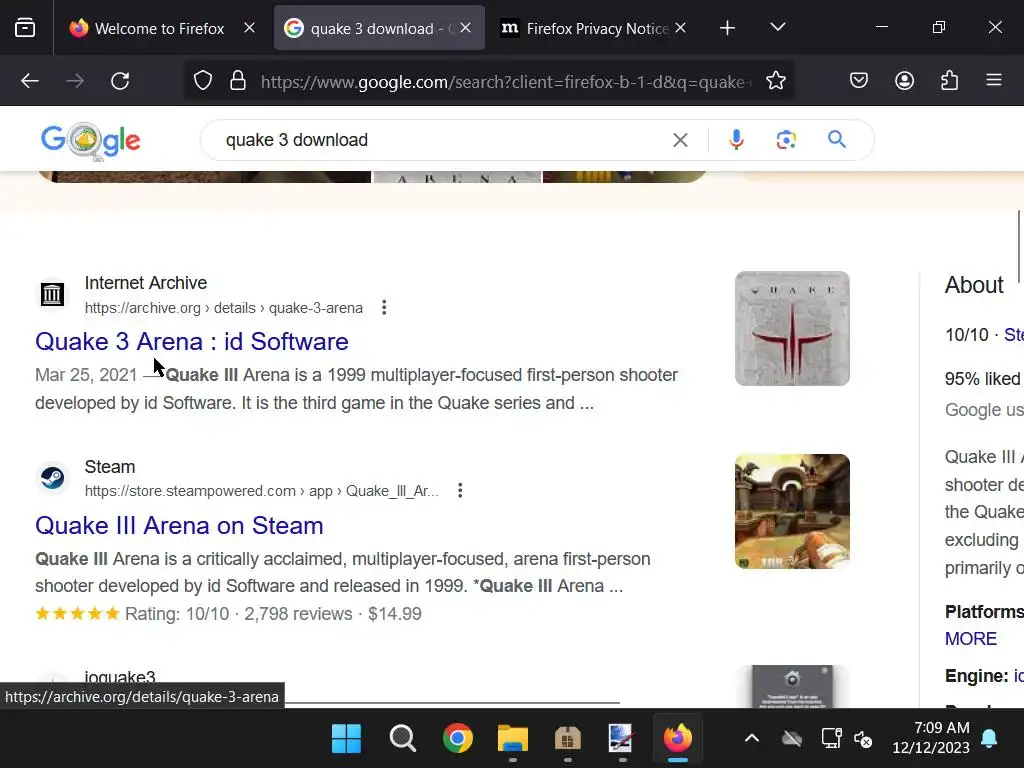Focus the URL address bar

506,82
